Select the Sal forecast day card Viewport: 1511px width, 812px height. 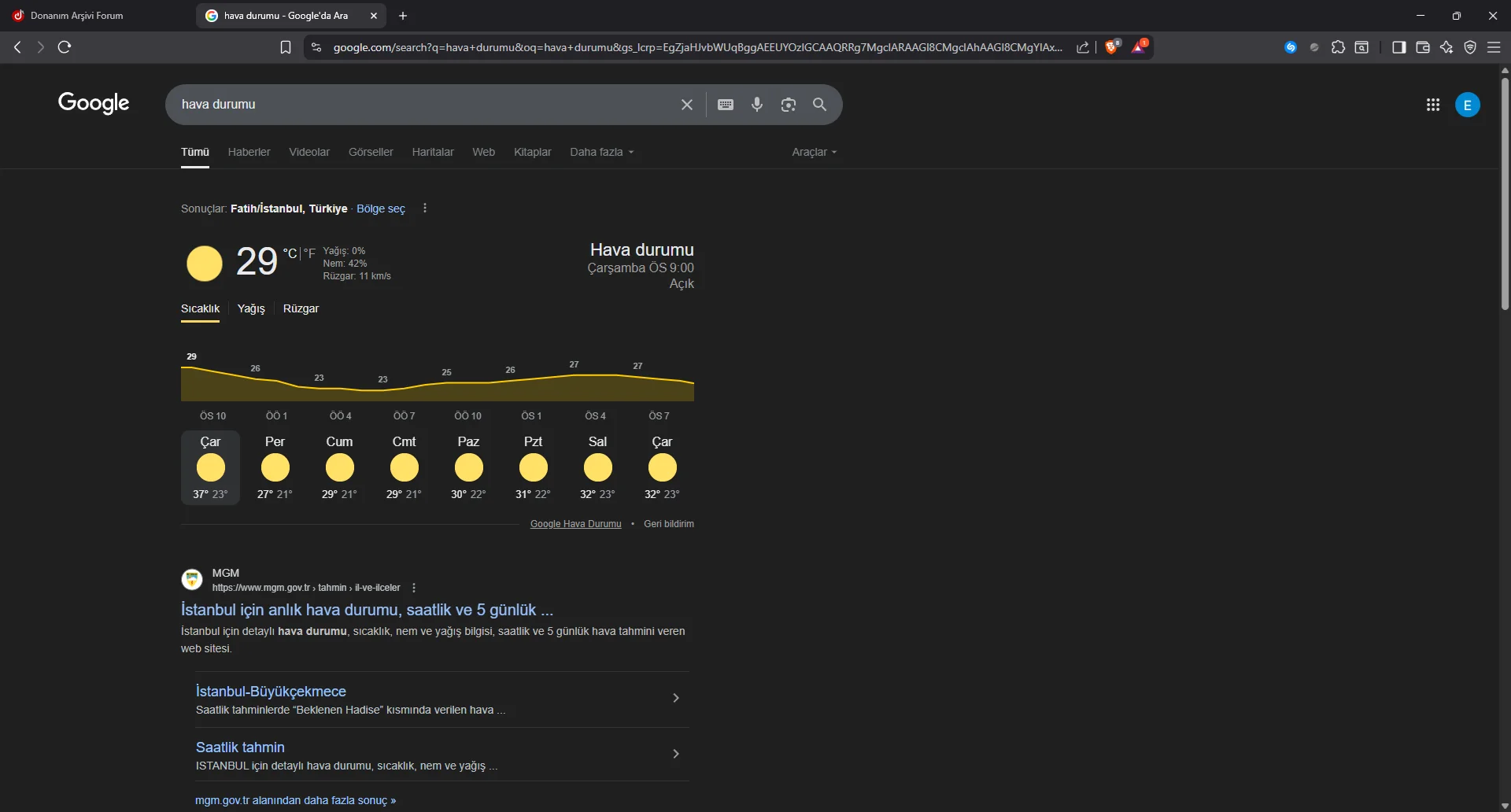[x=597, y=467]
